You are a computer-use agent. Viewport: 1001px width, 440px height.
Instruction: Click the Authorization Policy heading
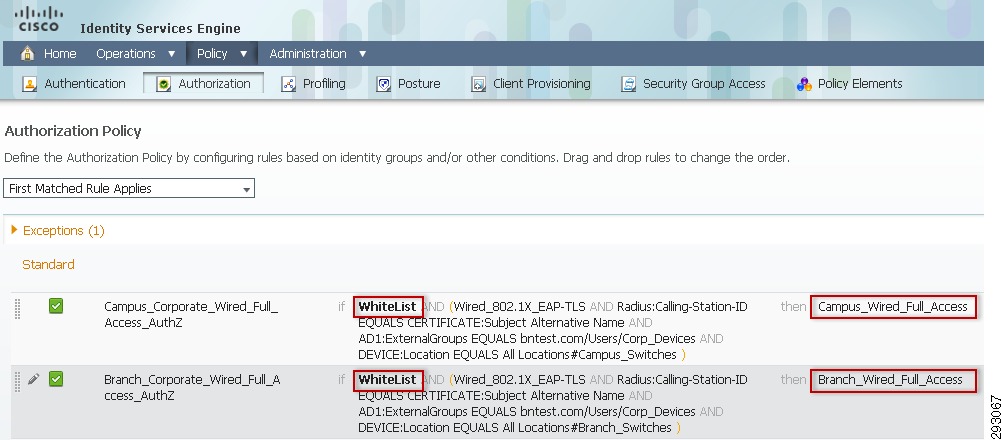(73, 131)
